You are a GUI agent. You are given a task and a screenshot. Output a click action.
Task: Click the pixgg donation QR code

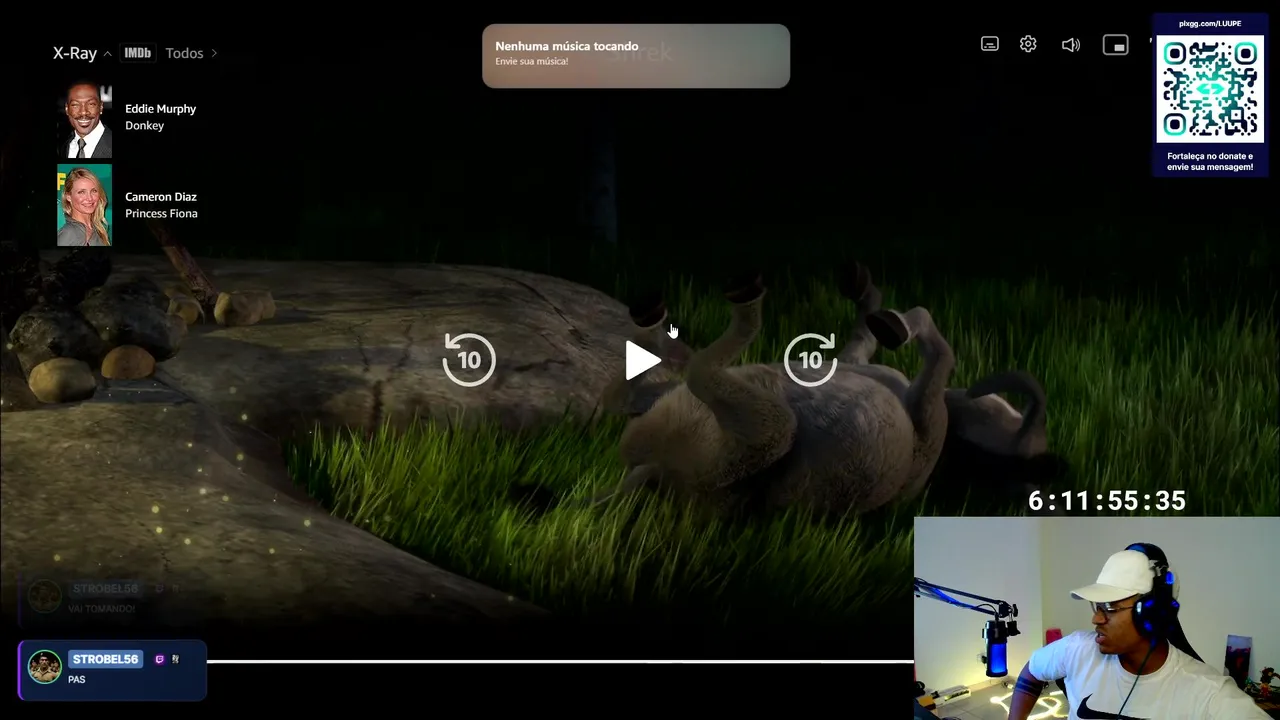pos(1210,90)
